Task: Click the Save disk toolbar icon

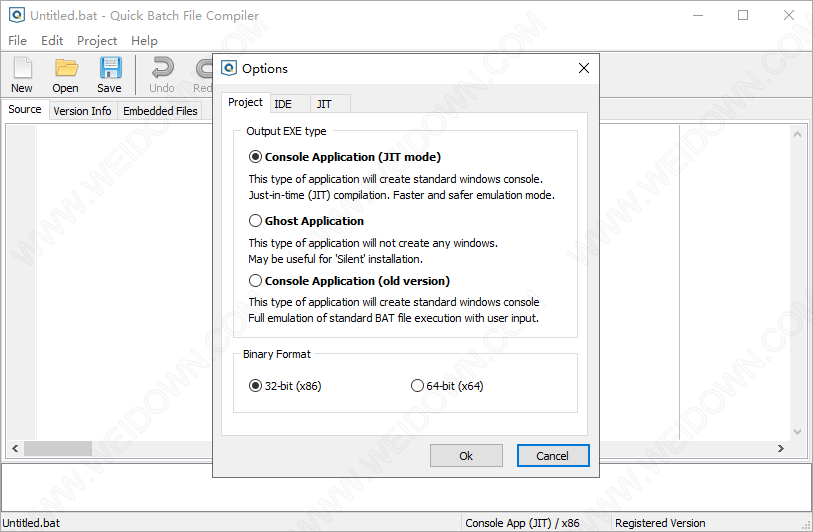Action: click(x=109, y=69)
